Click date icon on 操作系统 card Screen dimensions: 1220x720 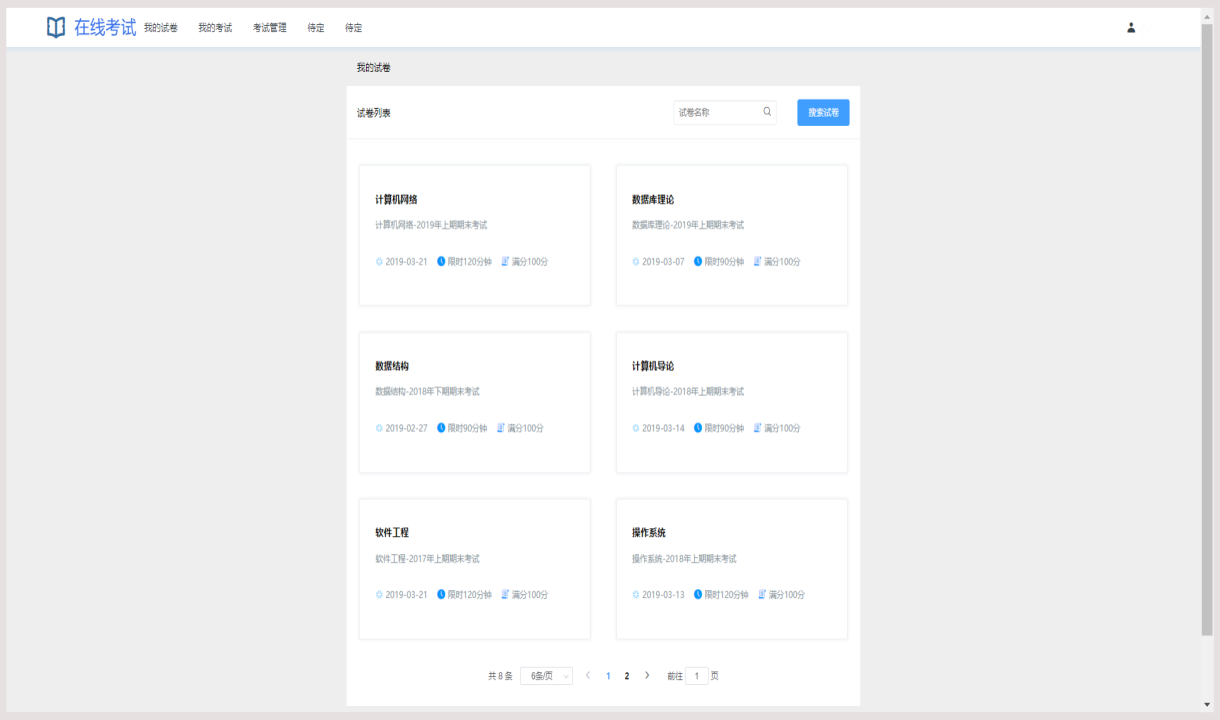coord(636,595)
